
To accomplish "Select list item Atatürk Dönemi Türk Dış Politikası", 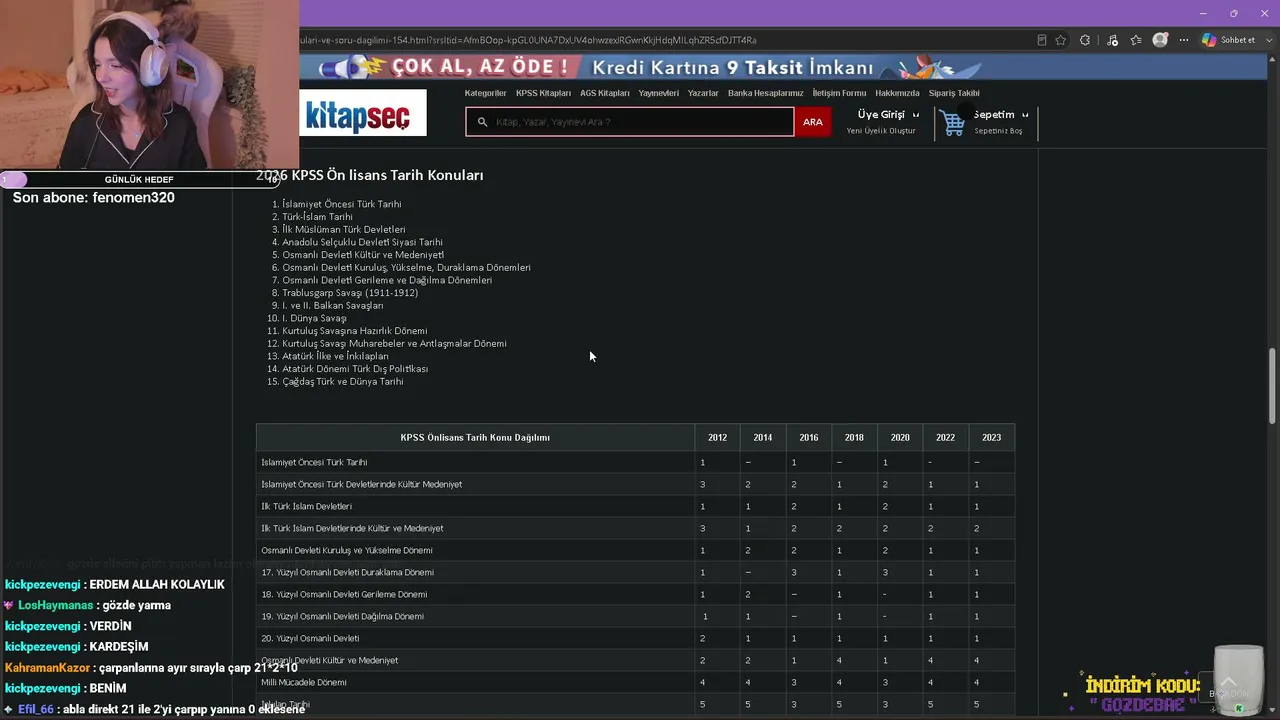I will click(x=355, y=369).
